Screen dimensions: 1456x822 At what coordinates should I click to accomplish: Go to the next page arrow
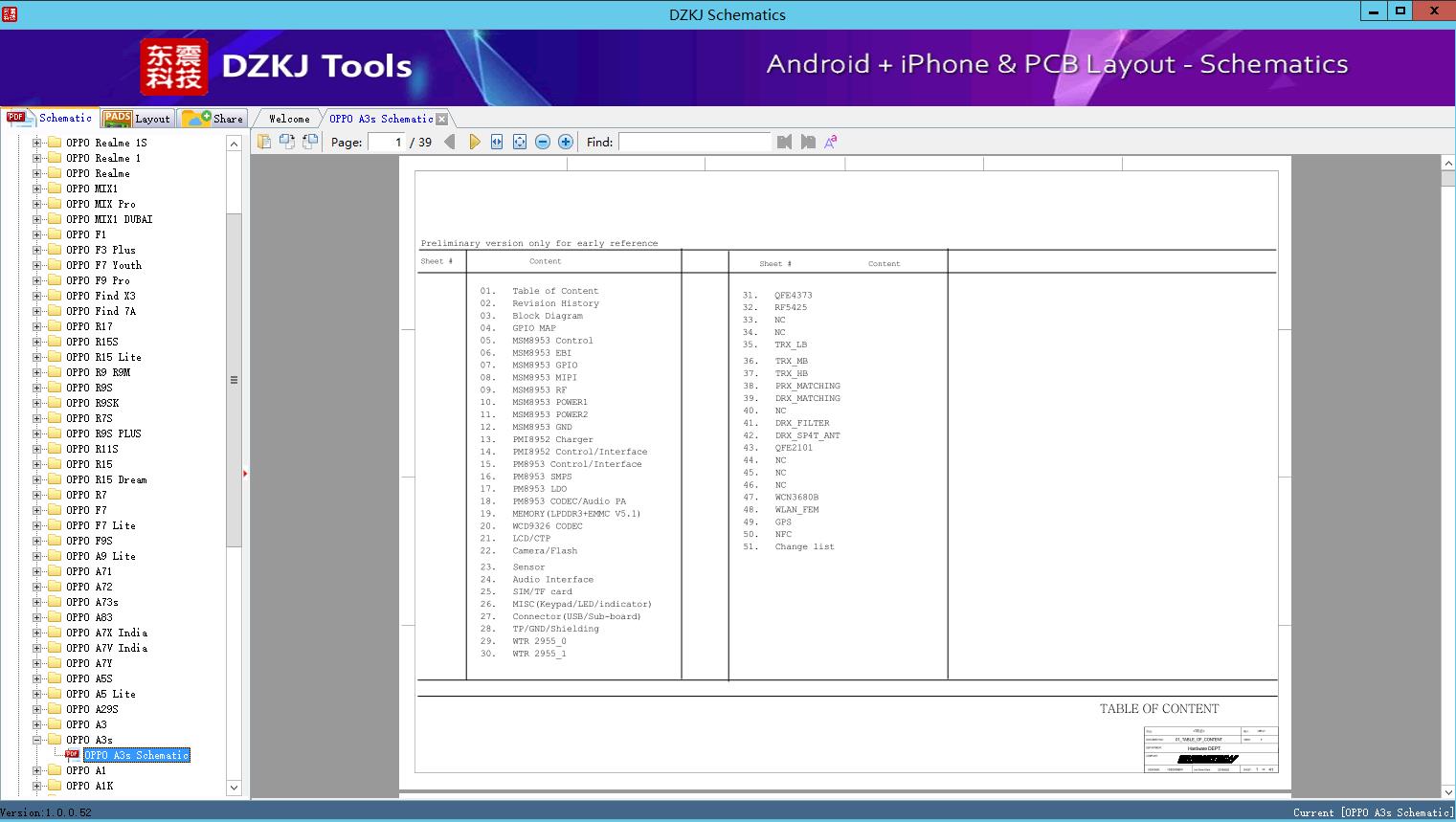[x=474, y=142]
